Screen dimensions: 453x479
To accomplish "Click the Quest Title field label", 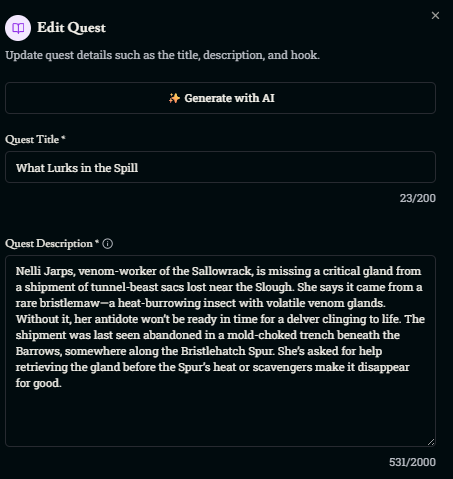I will [x=35, y=139].
